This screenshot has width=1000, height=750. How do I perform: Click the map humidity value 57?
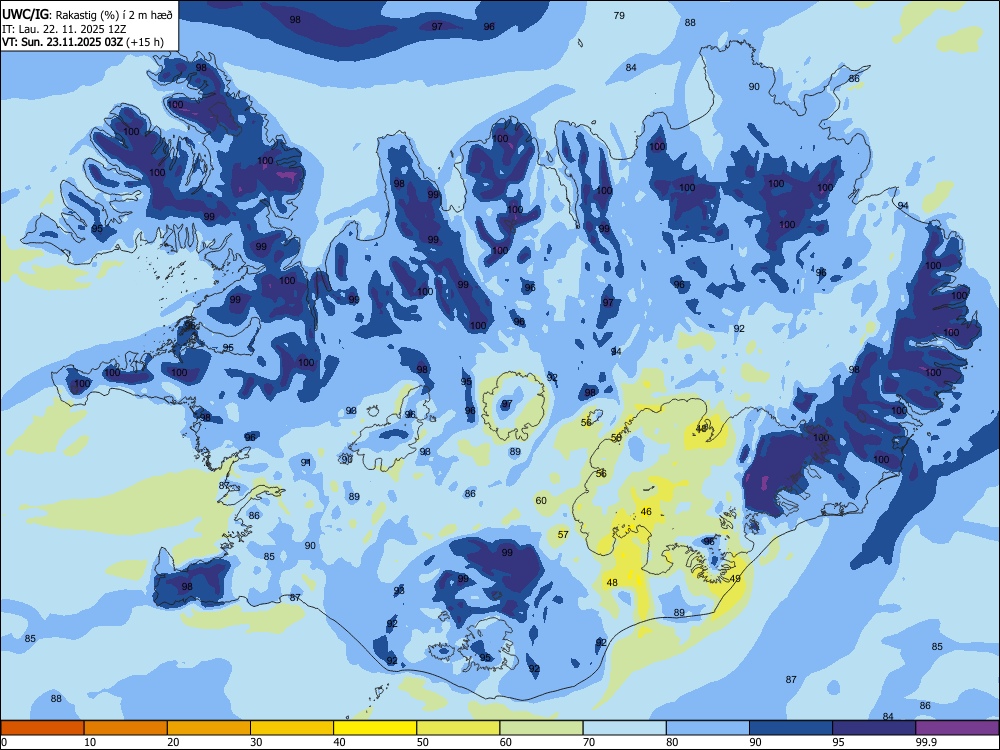563,534
